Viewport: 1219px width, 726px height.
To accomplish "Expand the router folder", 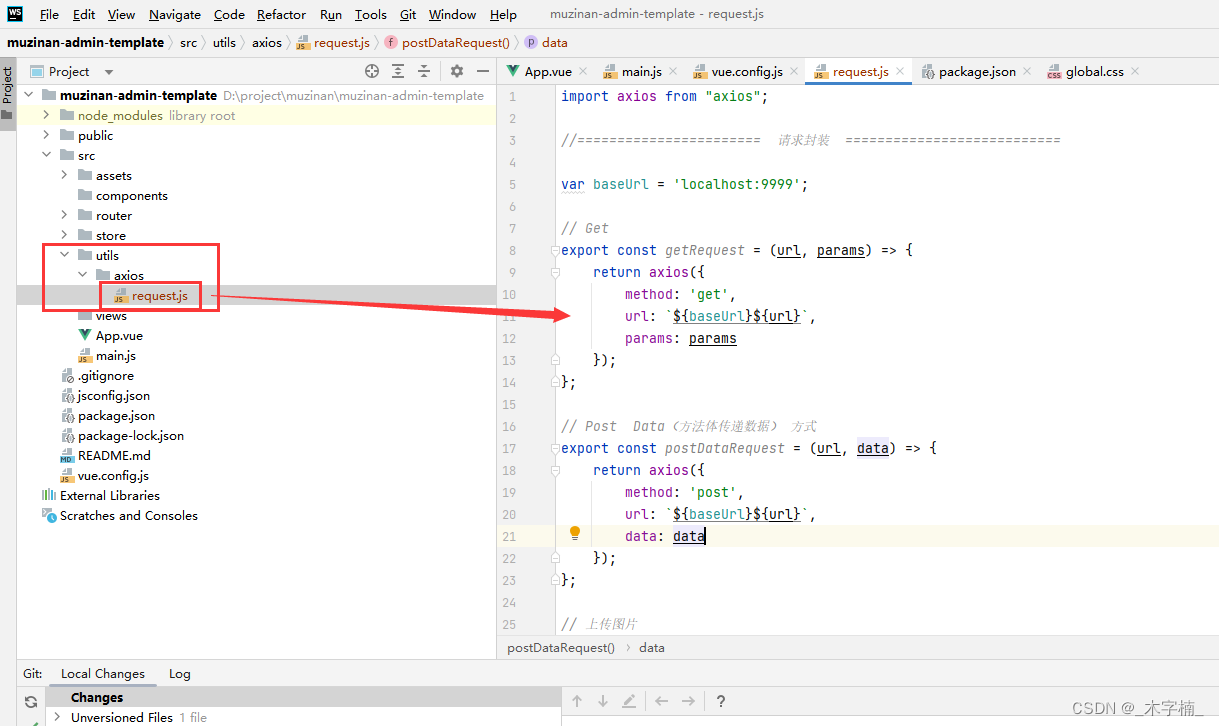I will [x=64, y=215].
